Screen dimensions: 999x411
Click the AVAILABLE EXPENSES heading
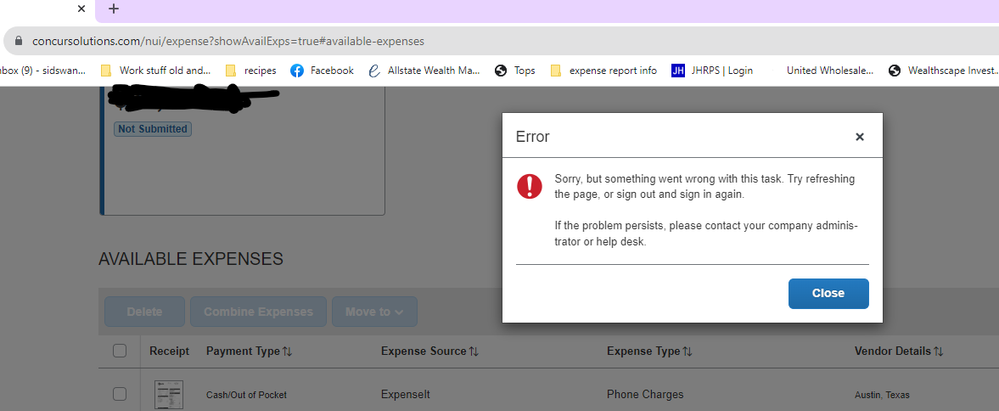click(x=190, y=259)
